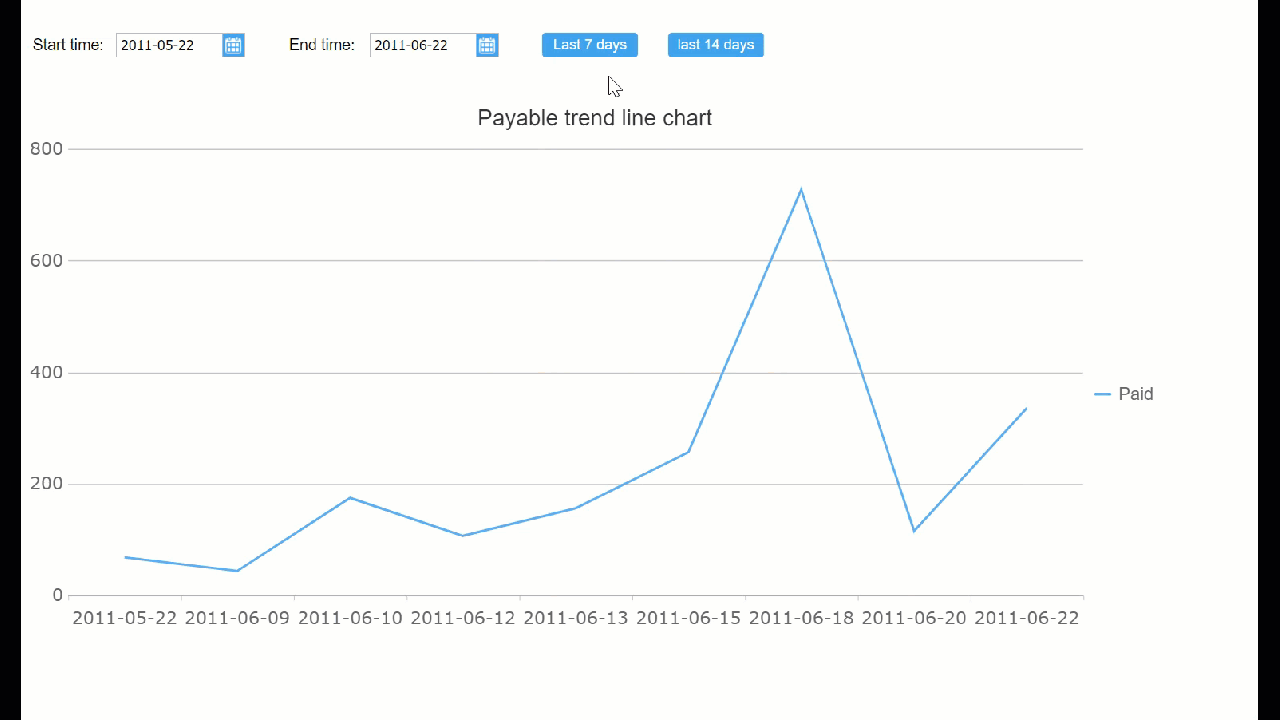Select the first data point at 2011-05-22
Screen dimensions: 1280x720
pos(125,557)
